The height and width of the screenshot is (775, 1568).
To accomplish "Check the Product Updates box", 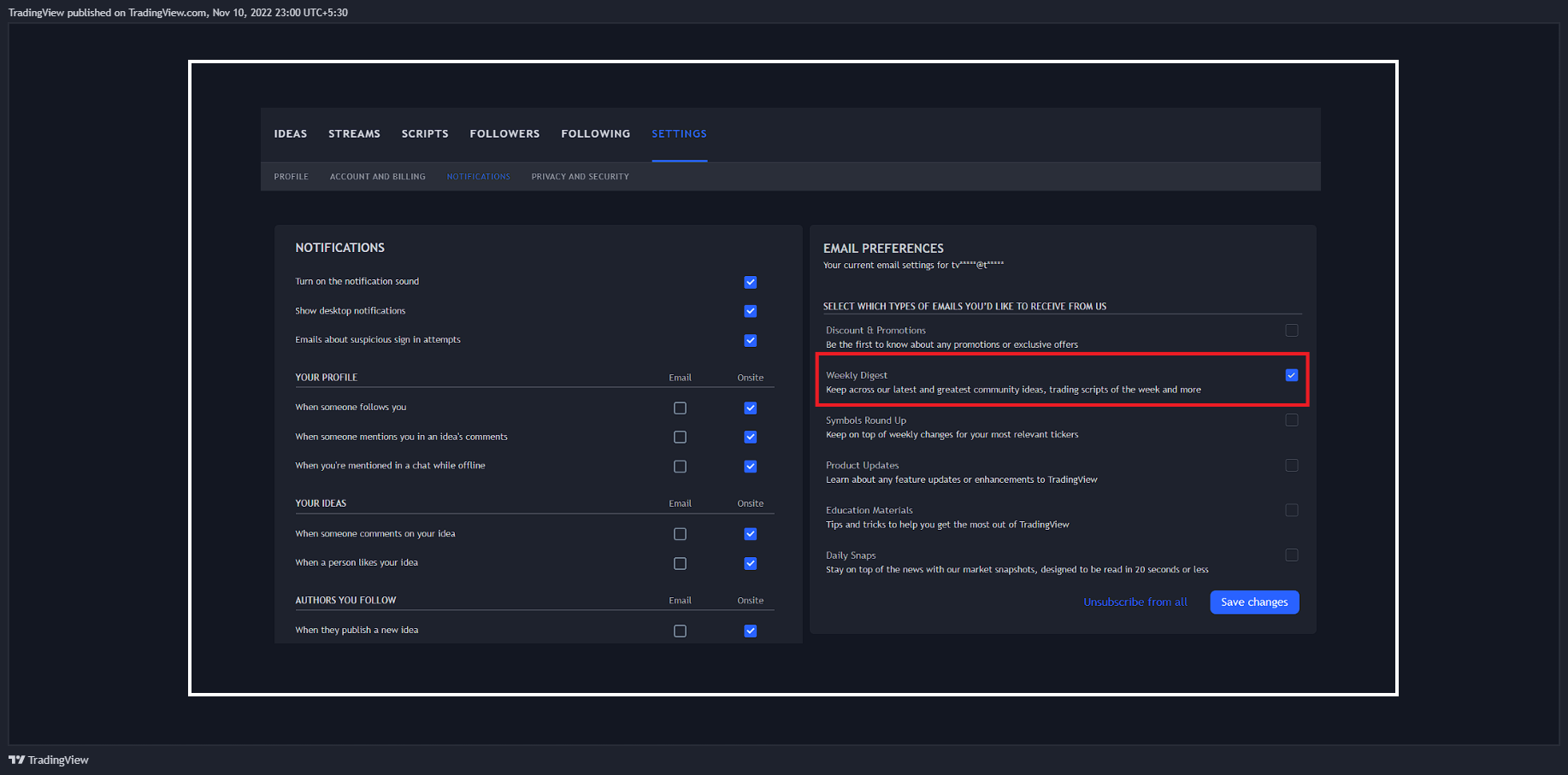I will 1291,465.
